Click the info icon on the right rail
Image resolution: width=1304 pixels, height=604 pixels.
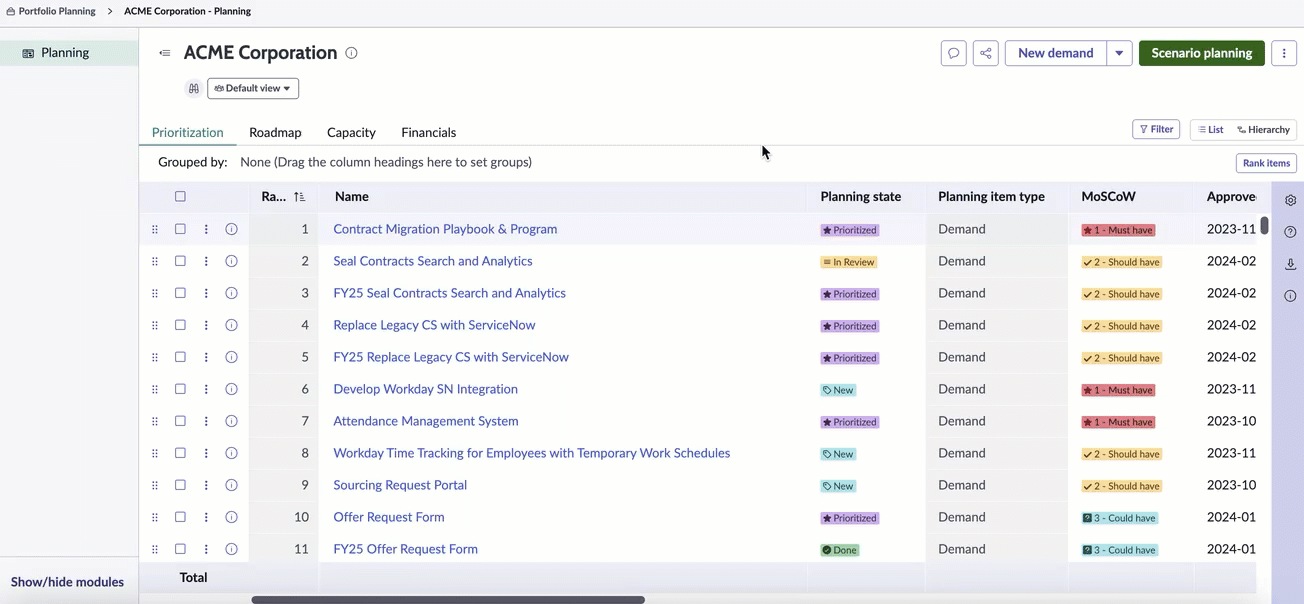coord(1291,296)
